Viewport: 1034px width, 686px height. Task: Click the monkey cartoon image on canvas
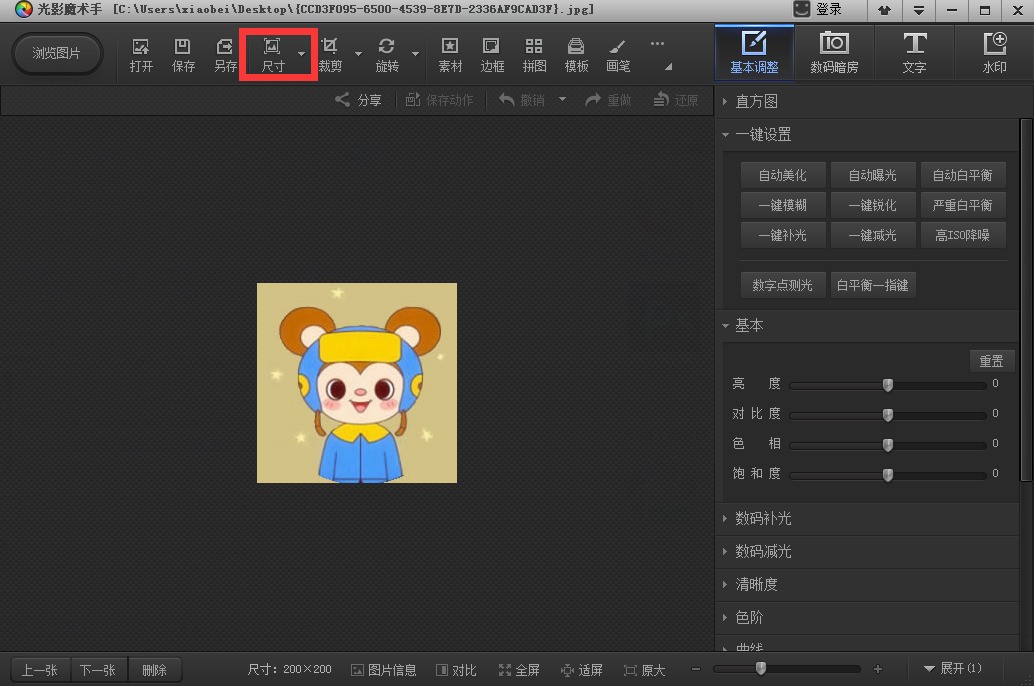tap(357, 383)
